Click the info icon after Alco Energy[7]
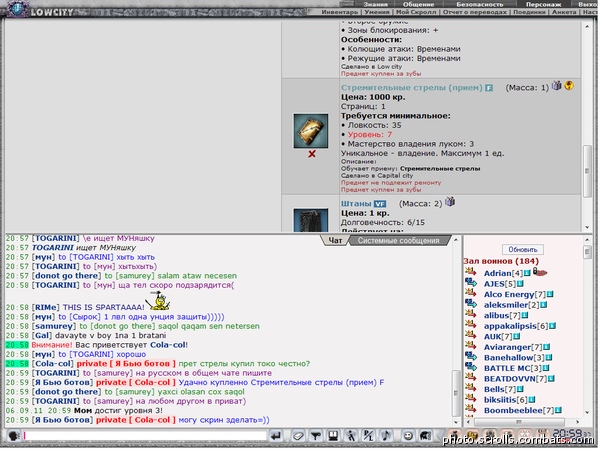The height and width of the screenshot is (450, 600). pyautogui.click(x=550, y=295)
